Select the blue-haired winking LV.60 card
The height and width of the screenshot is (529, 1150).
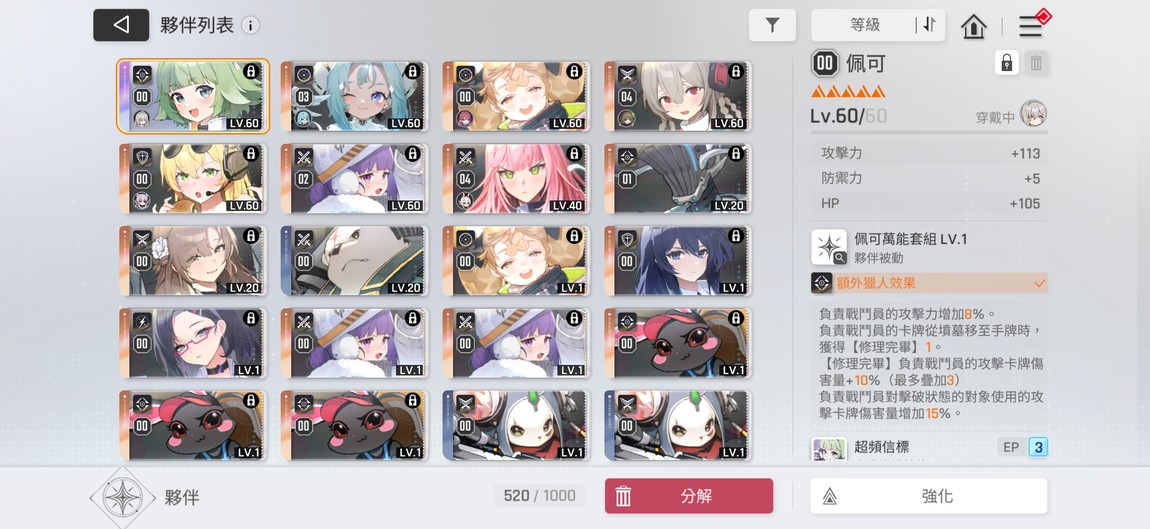point(355,96)
